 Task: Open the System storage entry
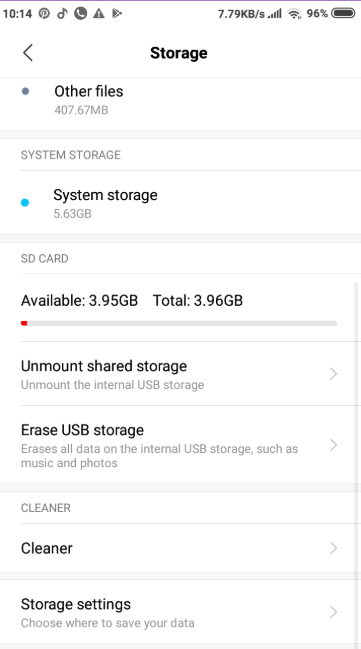click(180, 203)
